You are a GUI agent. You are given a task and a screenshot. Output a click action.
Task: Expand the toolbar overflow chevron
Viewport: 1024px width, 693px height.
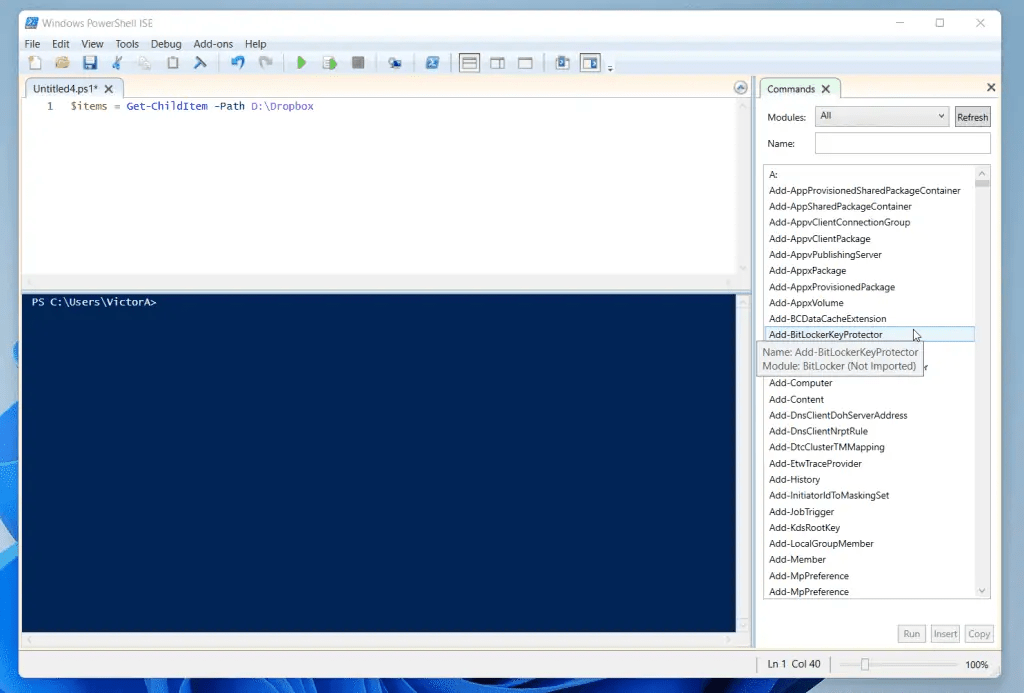coord(612,66)
